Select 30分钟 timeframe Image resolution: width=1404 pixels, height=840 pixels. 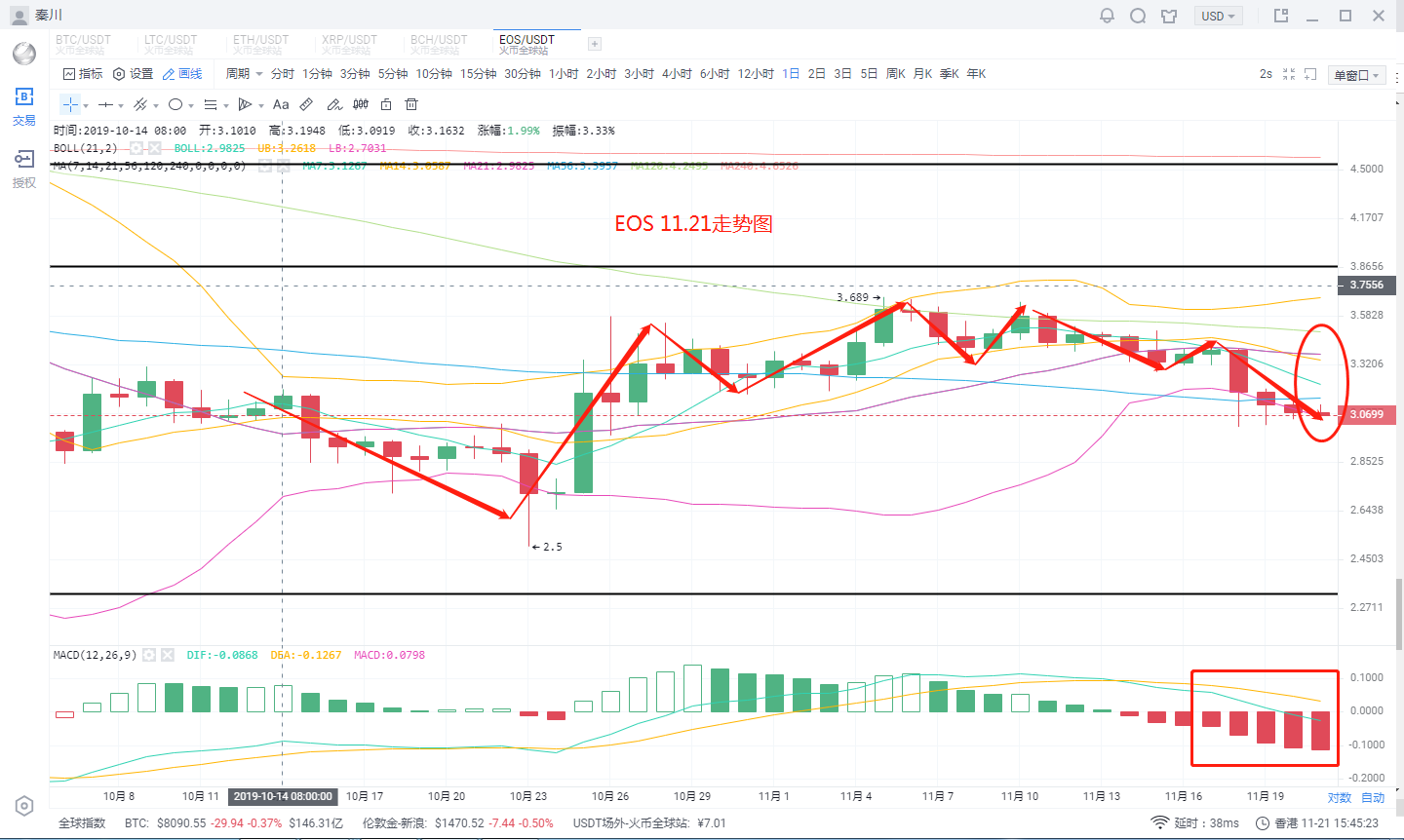click(523, 74)
